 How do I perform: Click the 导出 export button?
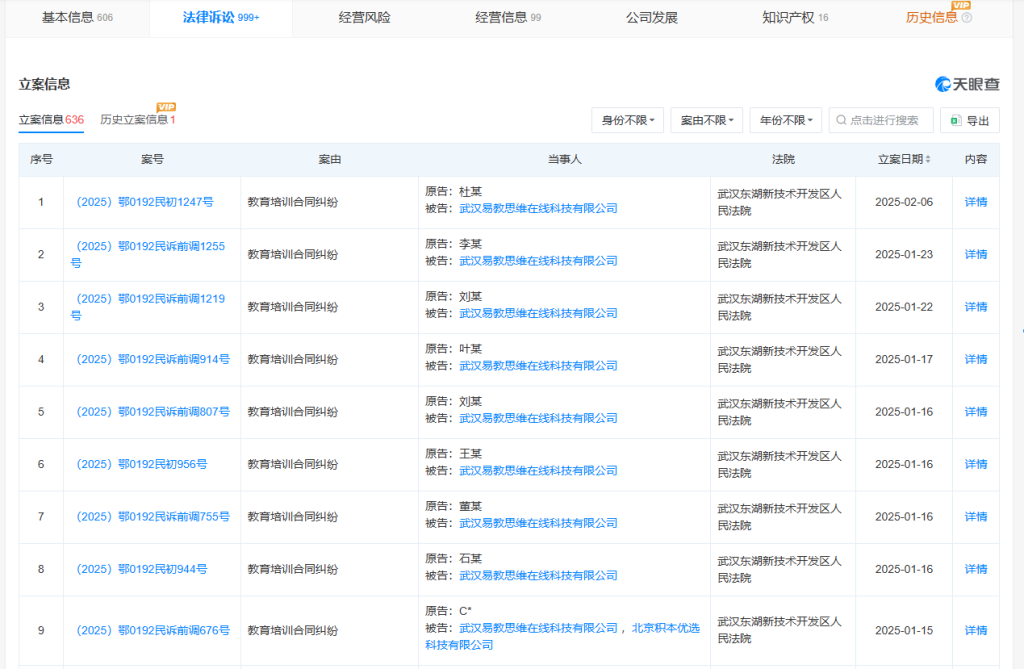point(970,120)
